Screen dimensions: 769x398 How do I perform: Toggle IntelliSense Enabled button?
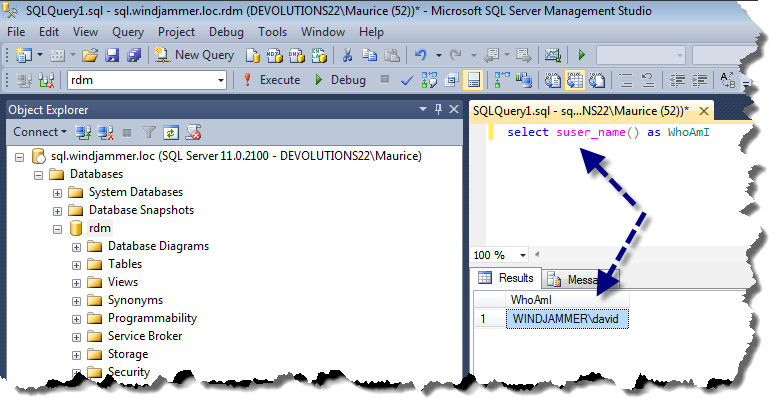click(x=473, y=80)
